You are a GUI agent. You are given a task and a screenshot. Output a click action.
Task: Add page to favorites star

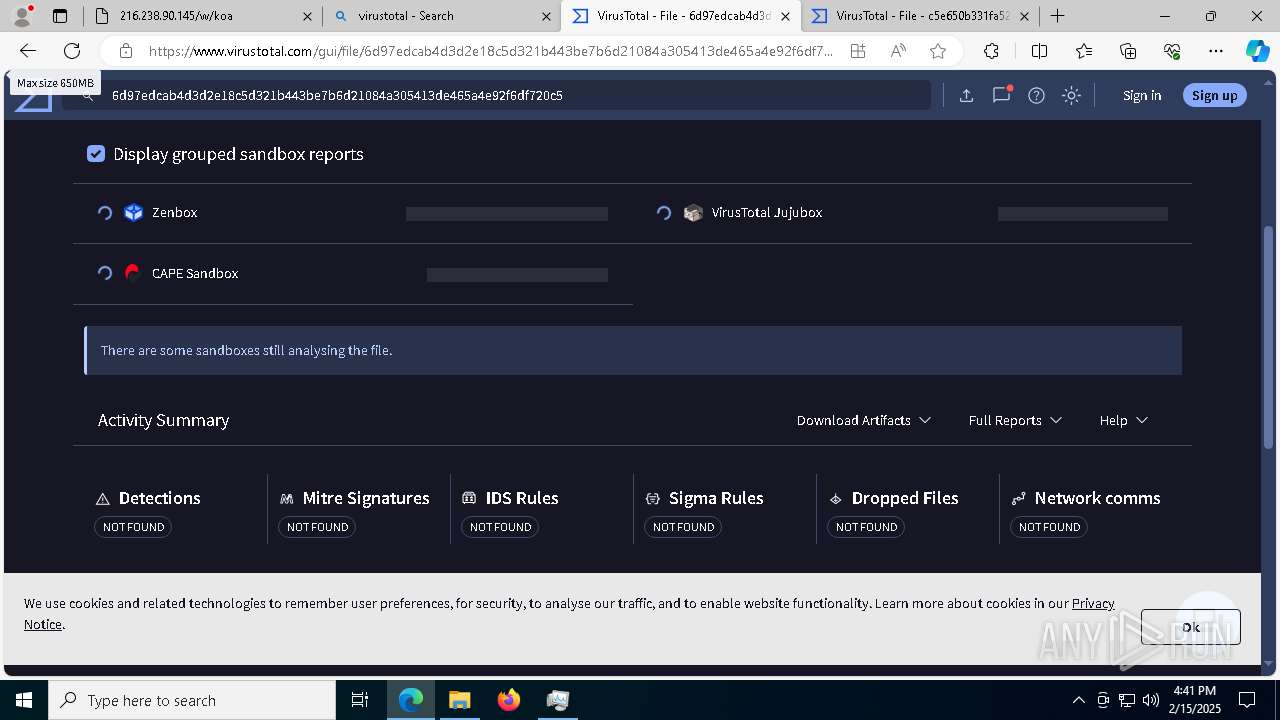tap(938, 51)
